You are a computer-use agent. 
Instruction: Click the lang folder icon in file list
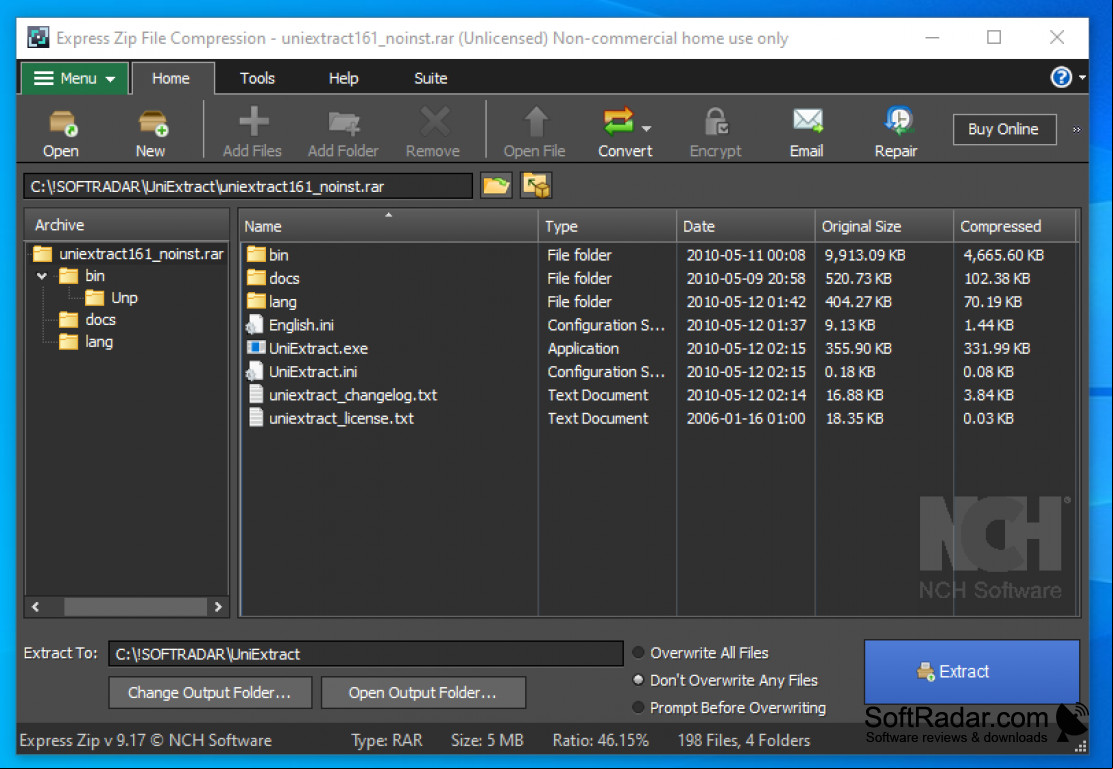[x=256, y=301]
